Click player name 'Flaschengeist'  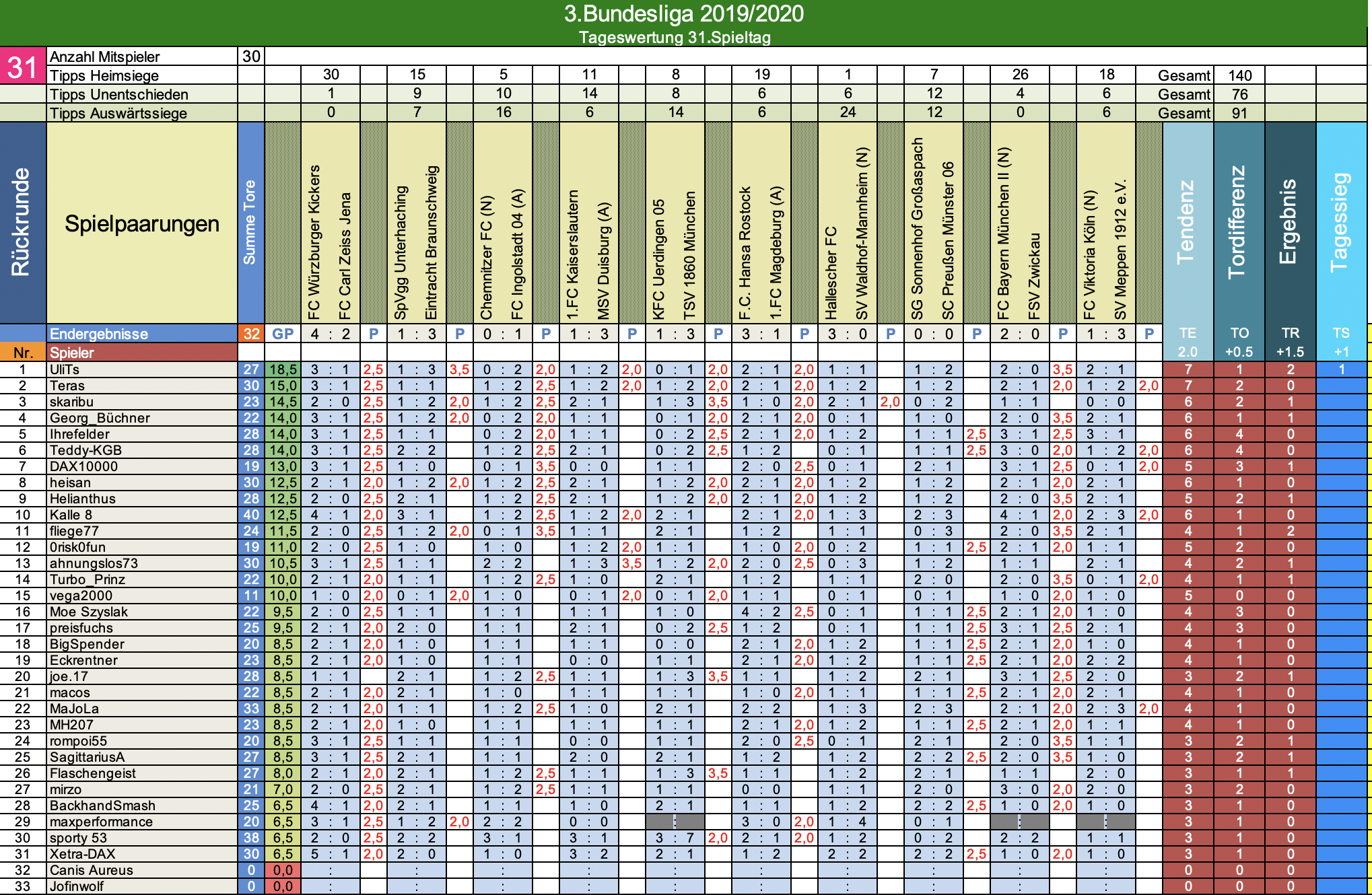tap(93, 773)
